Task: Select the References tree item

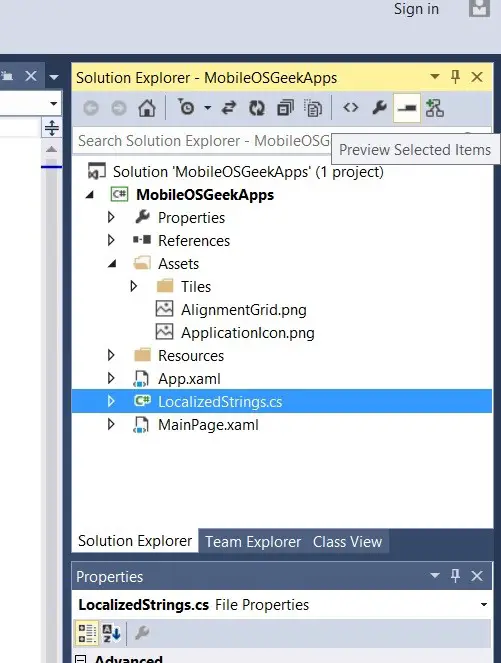Action: 194,241
